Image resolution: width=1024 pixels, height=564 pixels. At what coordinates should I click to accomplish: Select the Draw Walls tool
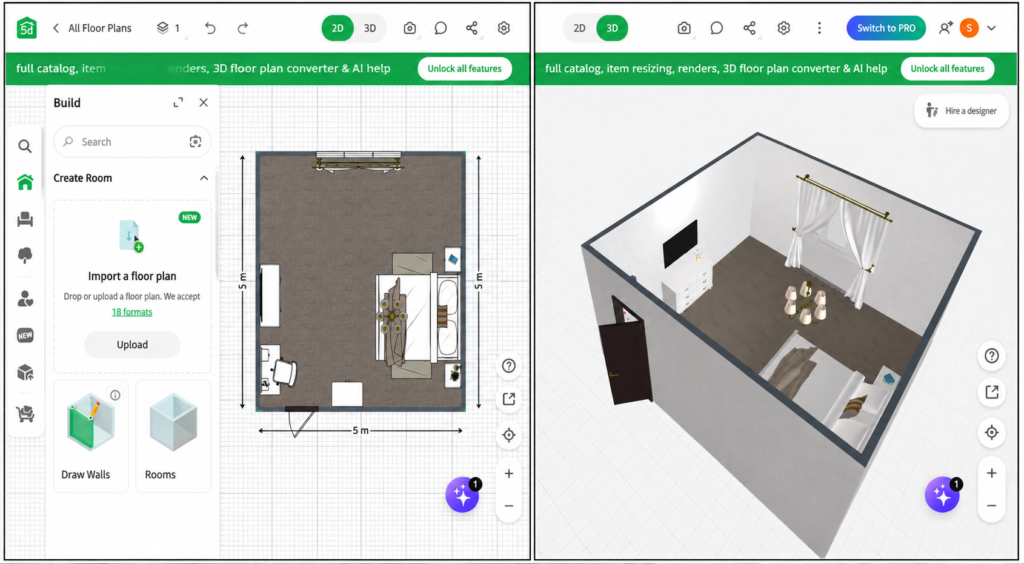(91, 437)
